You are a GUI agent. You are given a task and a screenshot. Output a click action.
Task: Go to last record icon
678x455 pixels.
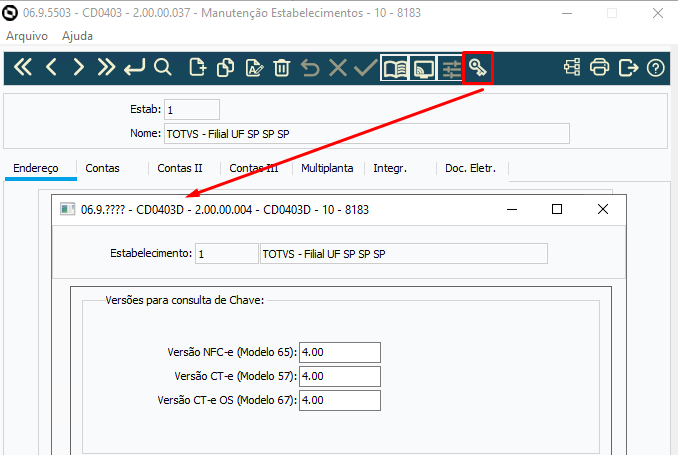(x=106, y=68)
